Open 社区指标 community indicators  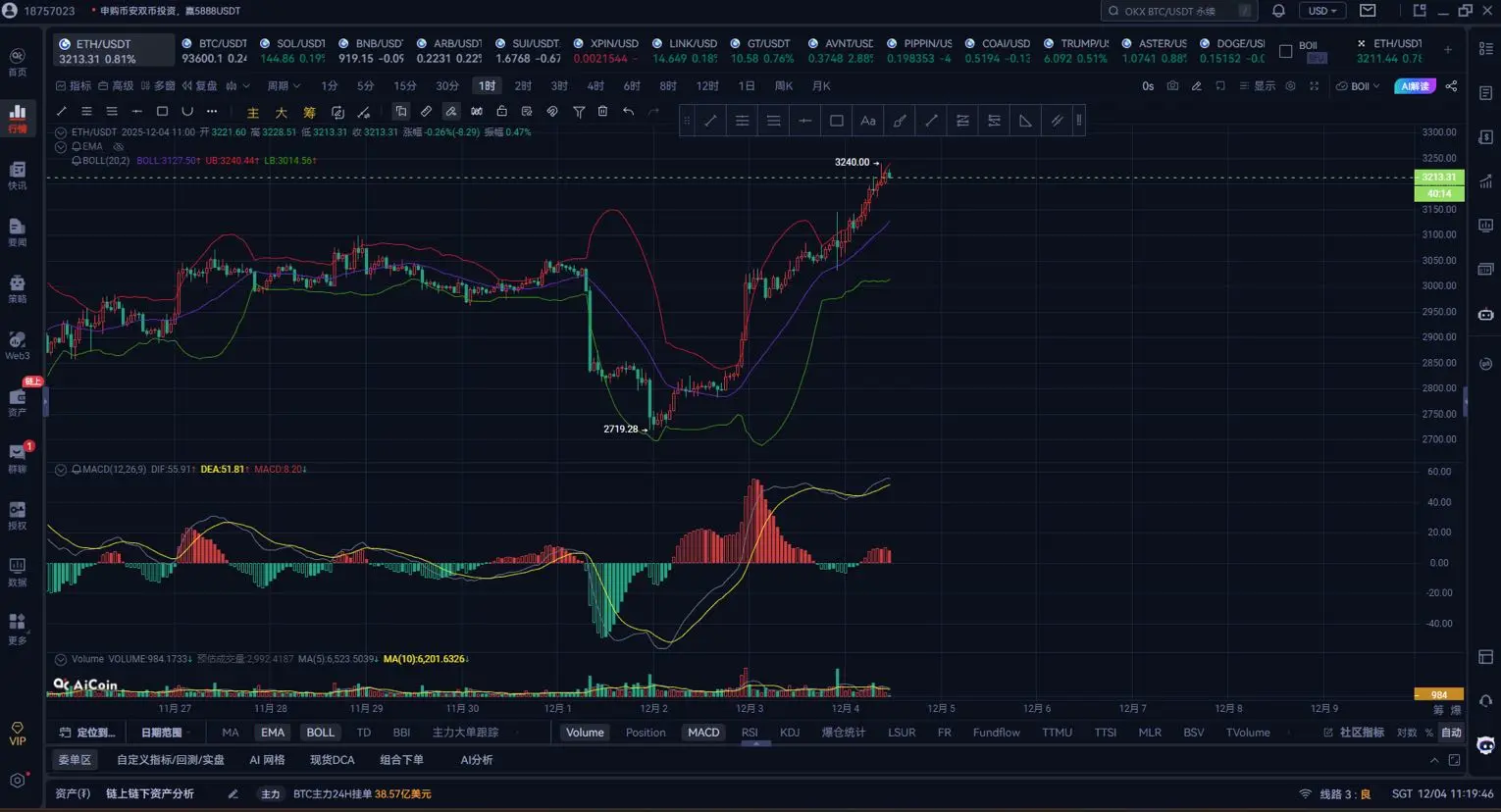coord(1354,733)
